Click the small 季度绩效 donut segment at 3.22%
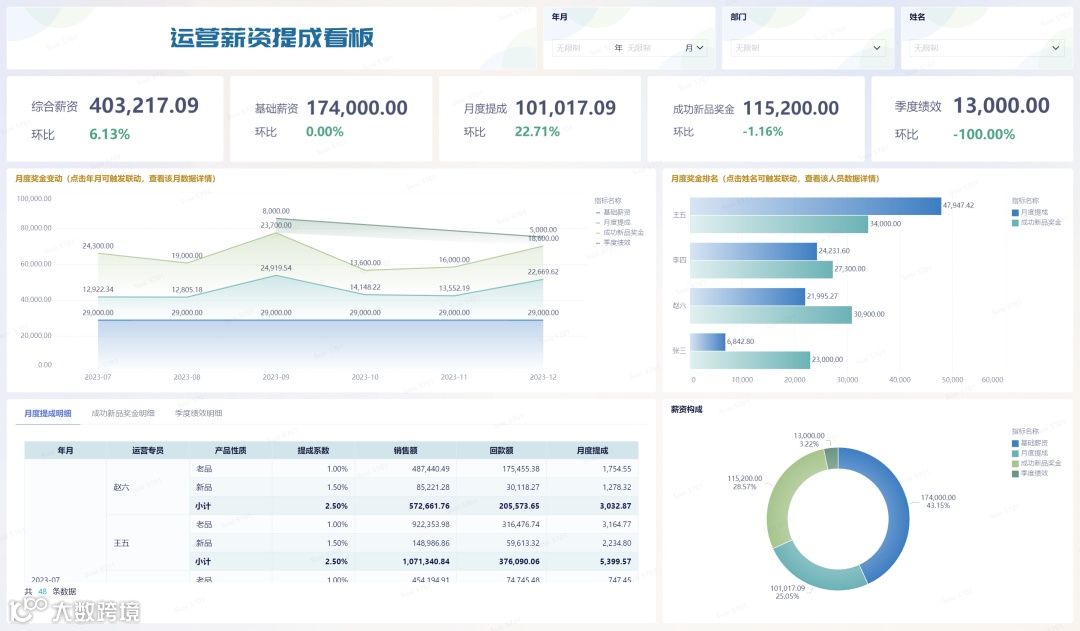 pyautogui.click(x=831, y=459)
